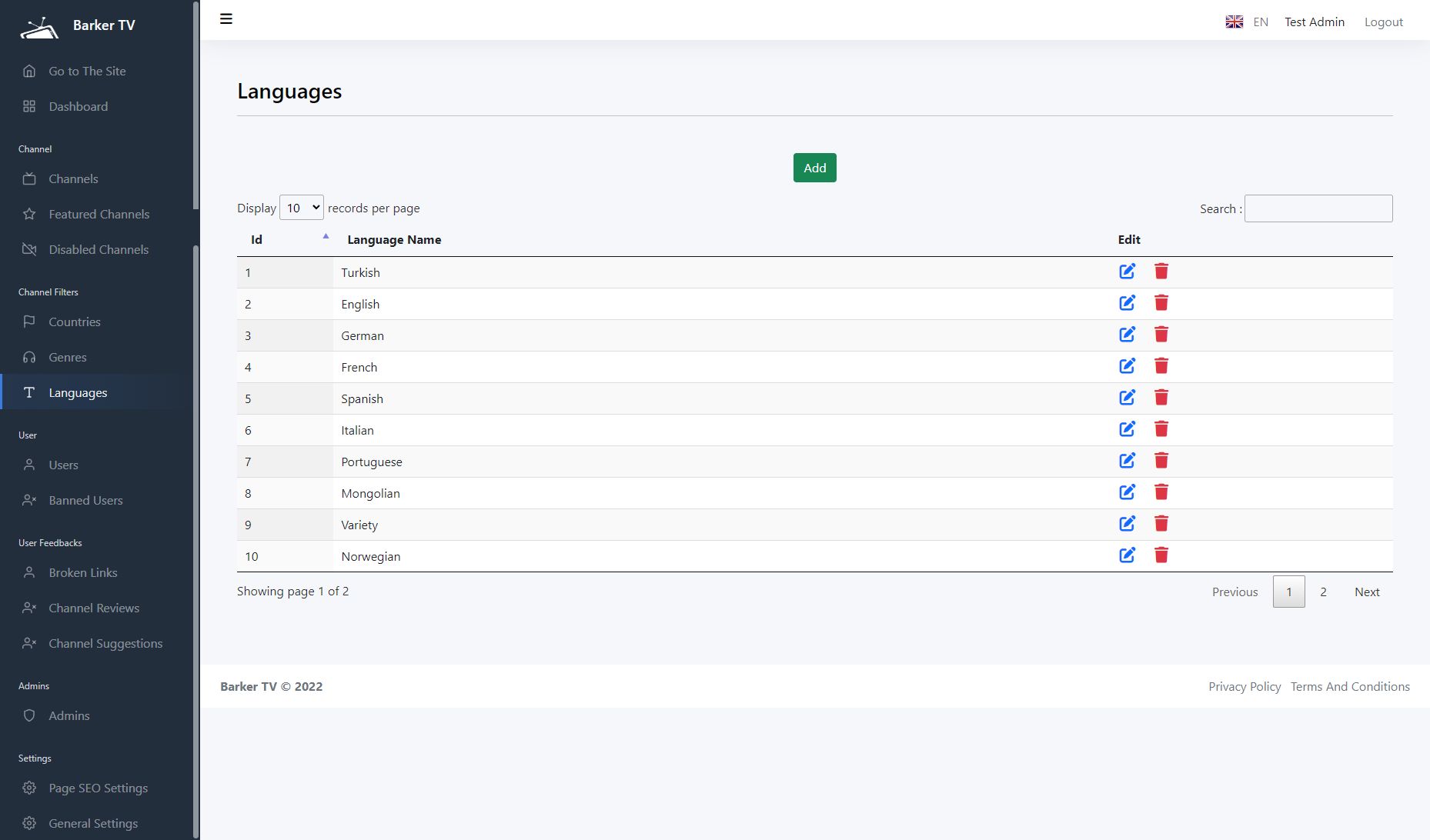Click the UK flag language icon
The height and width of the screenshot is (840, 1430).
1234,22
